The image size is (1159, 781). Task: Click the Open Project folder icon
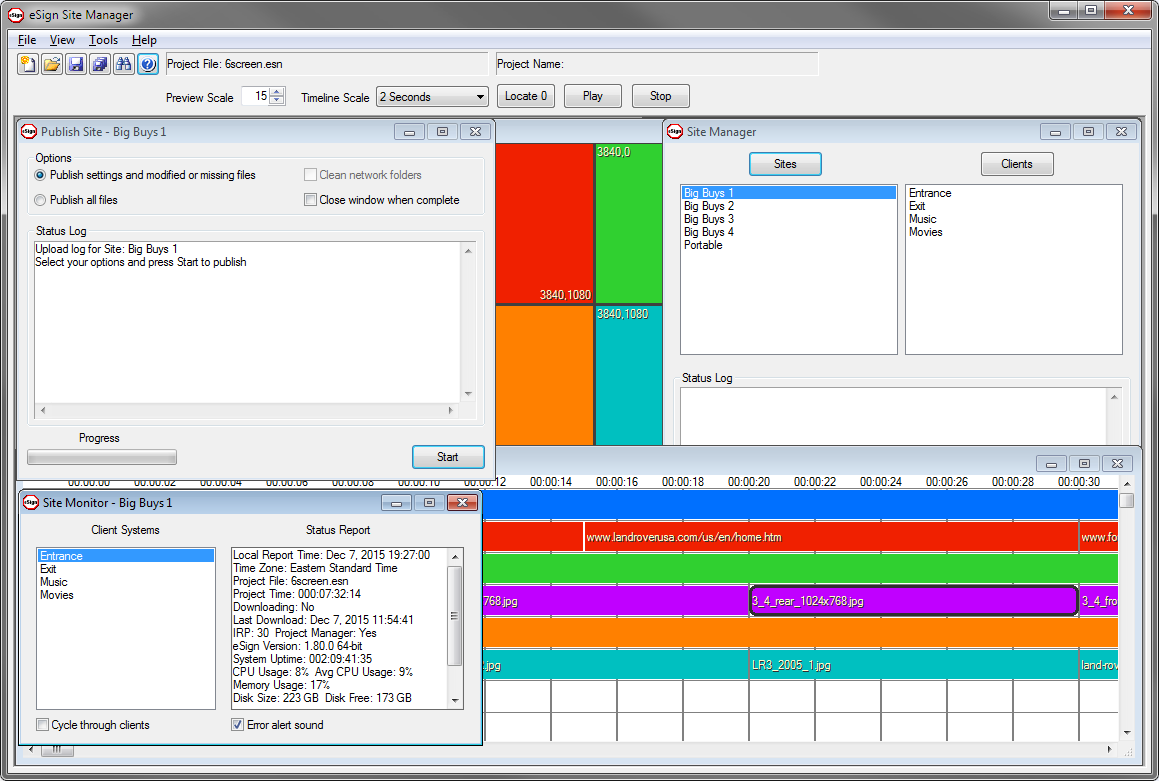tap(52, 65)
